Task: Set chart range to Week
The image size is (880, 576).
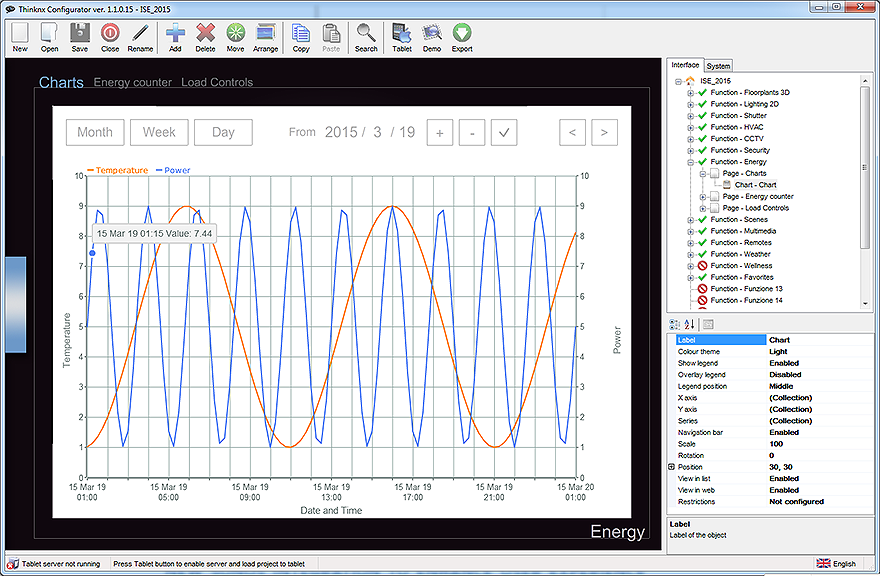Action: pyautogui.click(x=159, y=132)
